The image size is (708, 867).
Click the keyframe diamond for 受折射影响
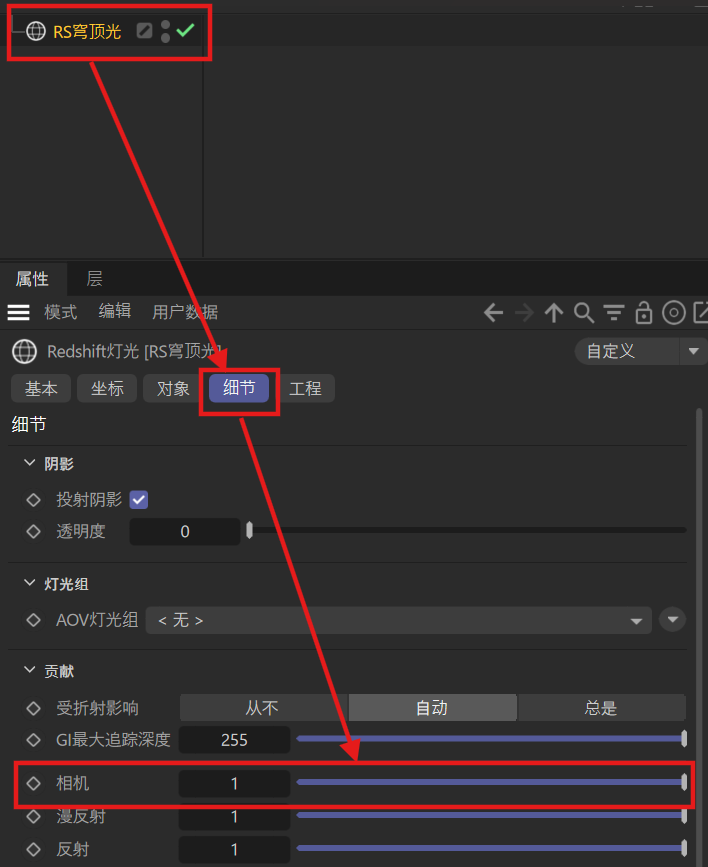click(33, 708)
